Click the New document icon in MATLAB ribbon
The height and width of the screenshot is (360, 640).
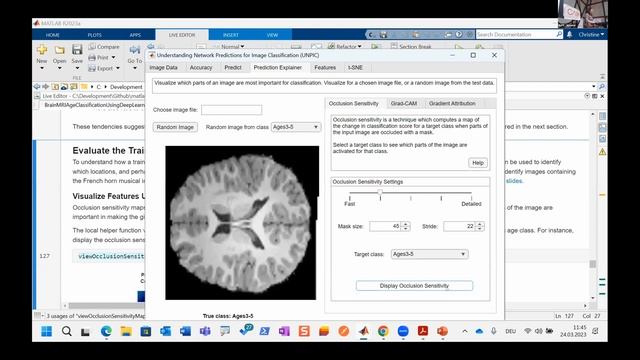42,50
